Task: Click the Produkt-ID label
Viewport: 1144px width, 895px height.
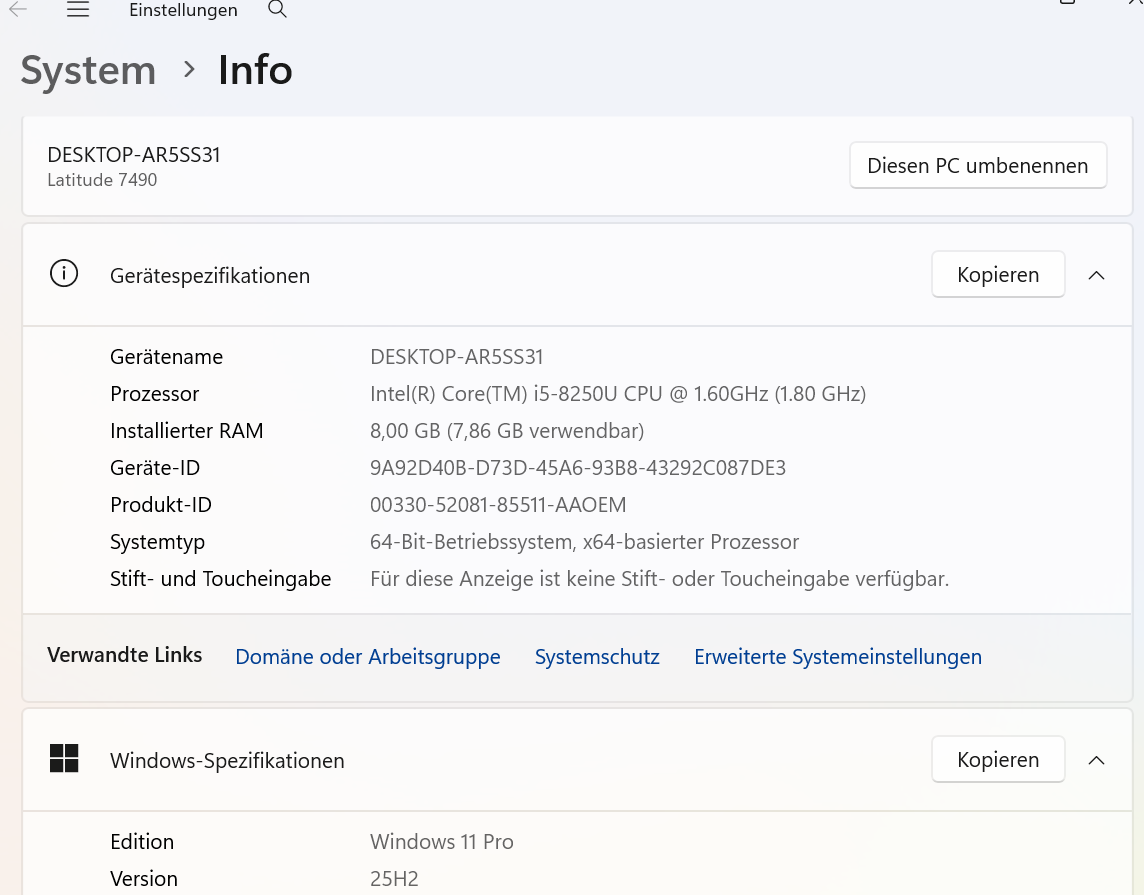Action: click(x=161, y=505)
